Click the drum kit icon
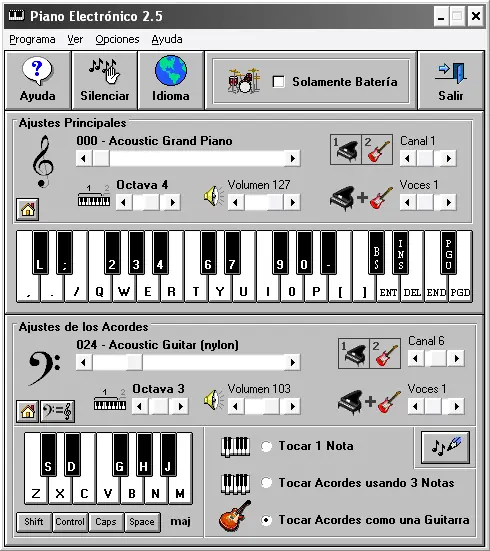The height and width of the screenshot is (551, 490). (x=244, y=81)
